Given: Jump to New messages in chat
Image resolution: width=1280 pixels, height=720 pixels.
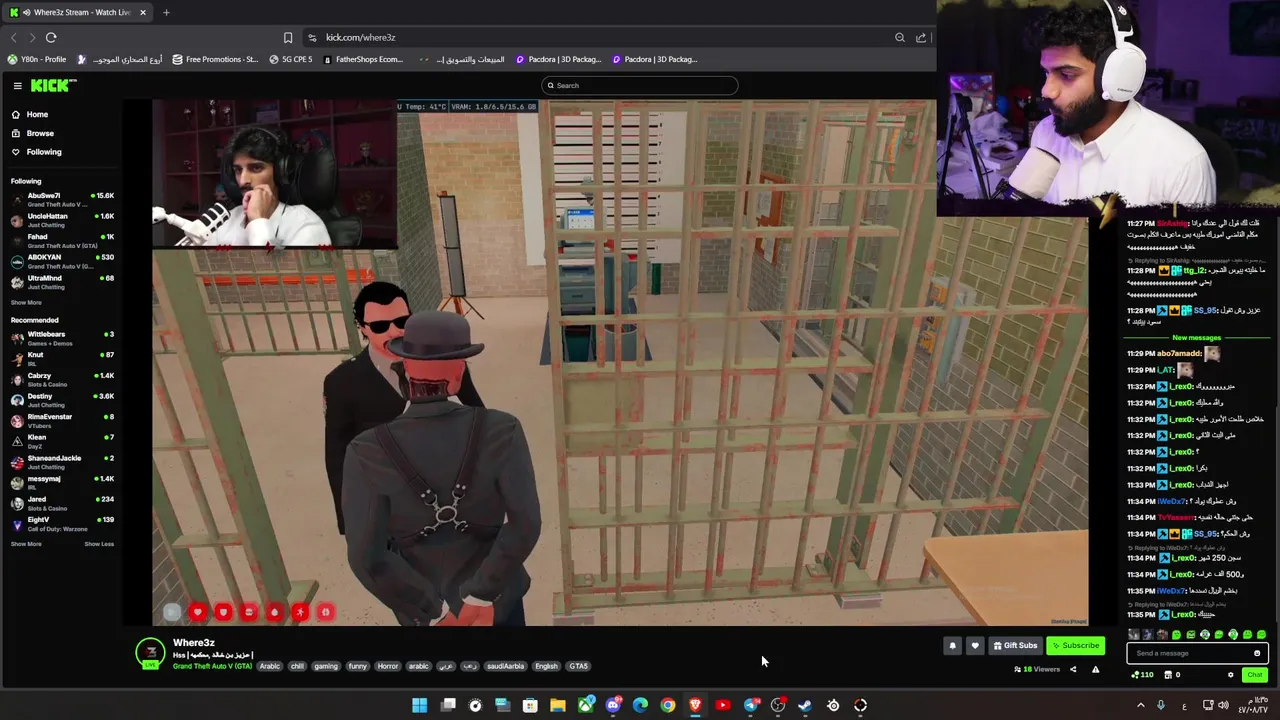Looking at the screenshot, I should (1196, 338).
